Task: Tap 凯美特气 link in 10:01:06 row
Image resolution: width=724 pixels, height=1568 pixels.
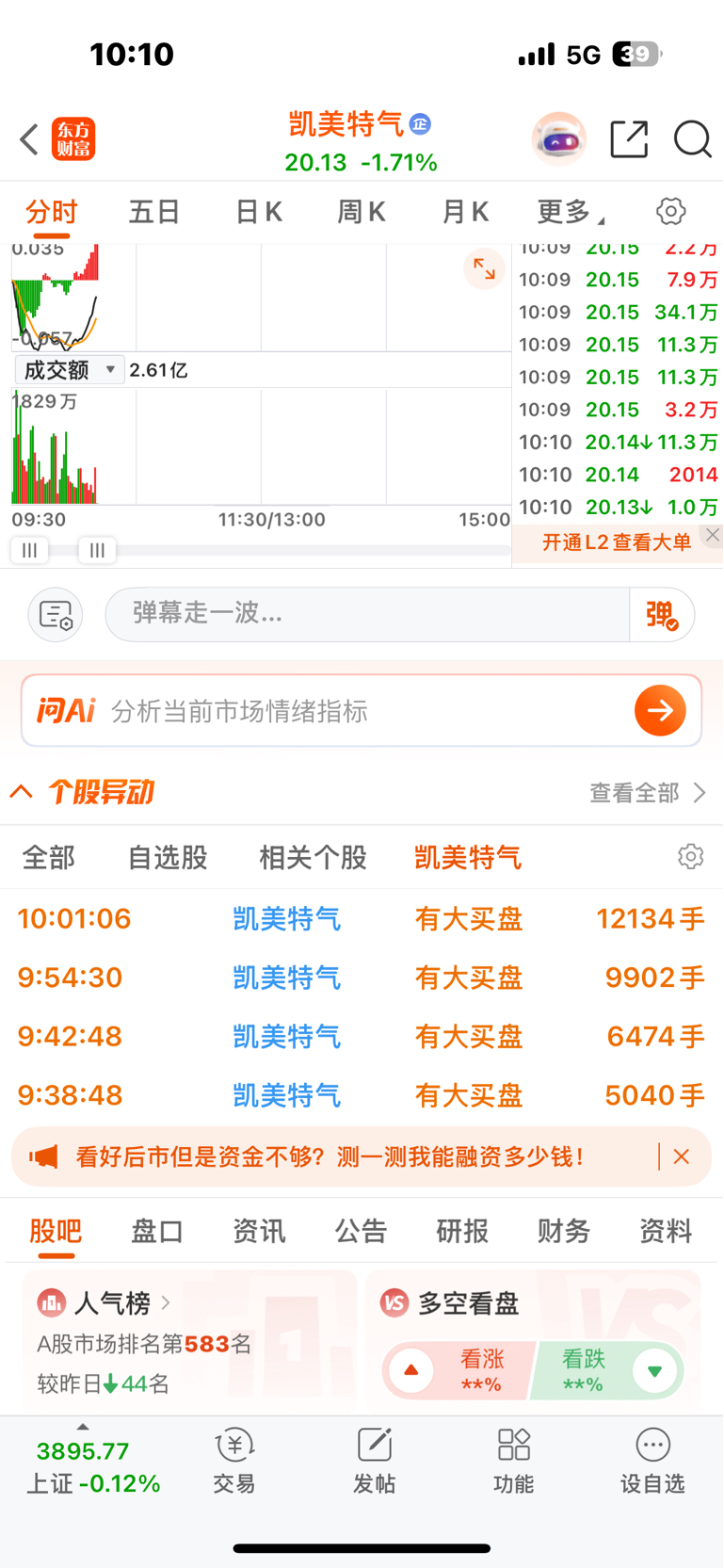Action: (286, 919)
